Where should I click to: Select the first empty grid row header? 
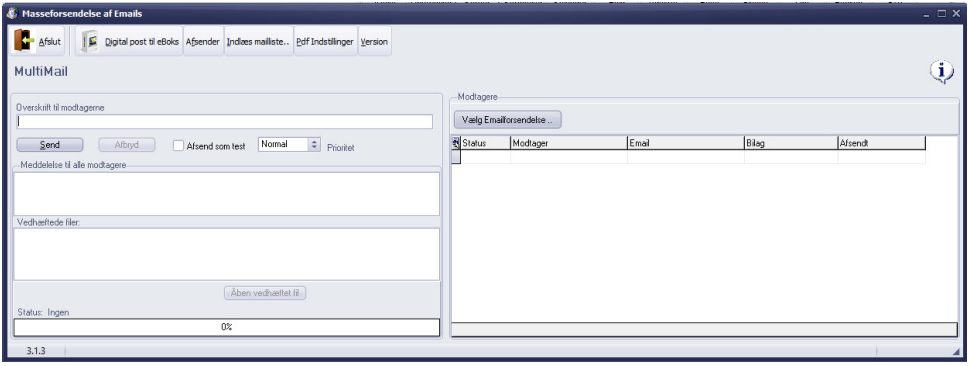456,157
